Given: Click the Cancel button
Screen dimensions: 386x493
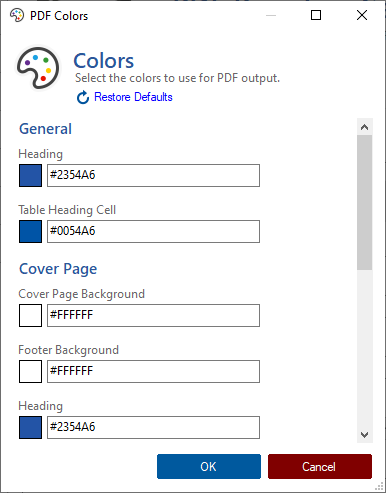Looking at the screenshot, I should [x=320, y=466].
